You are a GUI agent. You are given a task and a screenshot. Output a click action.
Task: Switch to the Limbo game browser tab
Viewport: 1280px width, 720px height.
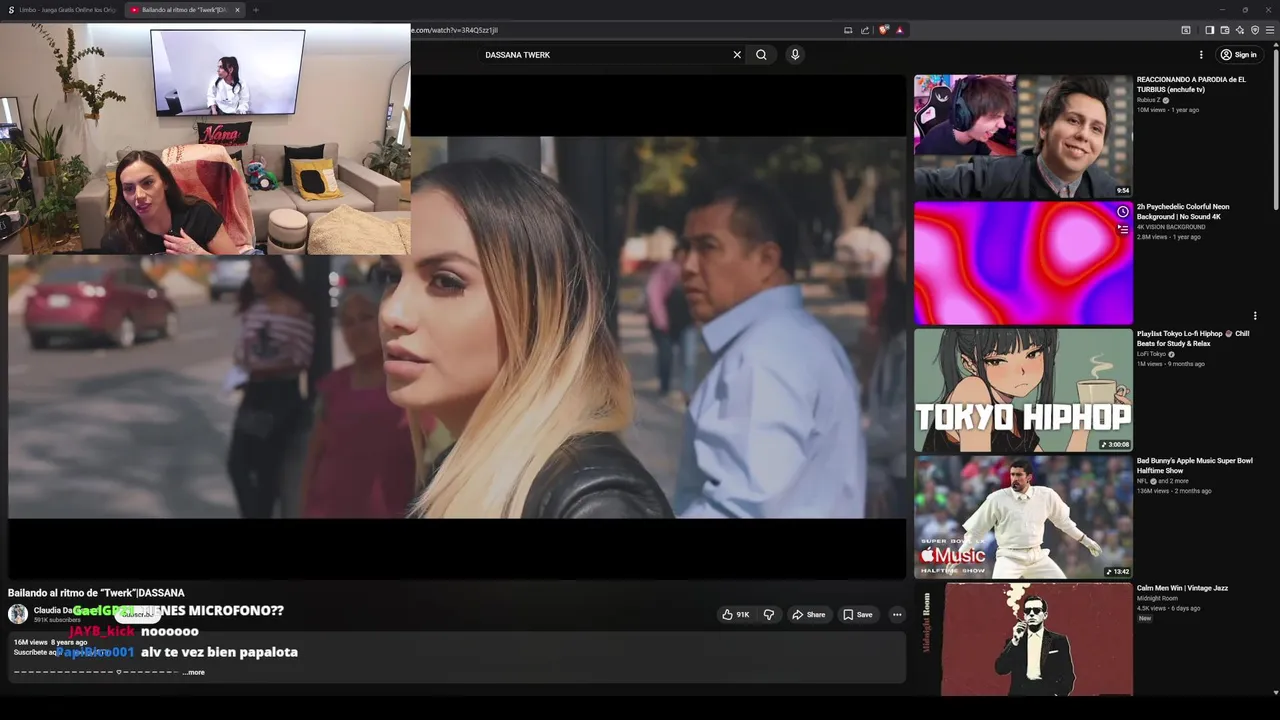62,10
